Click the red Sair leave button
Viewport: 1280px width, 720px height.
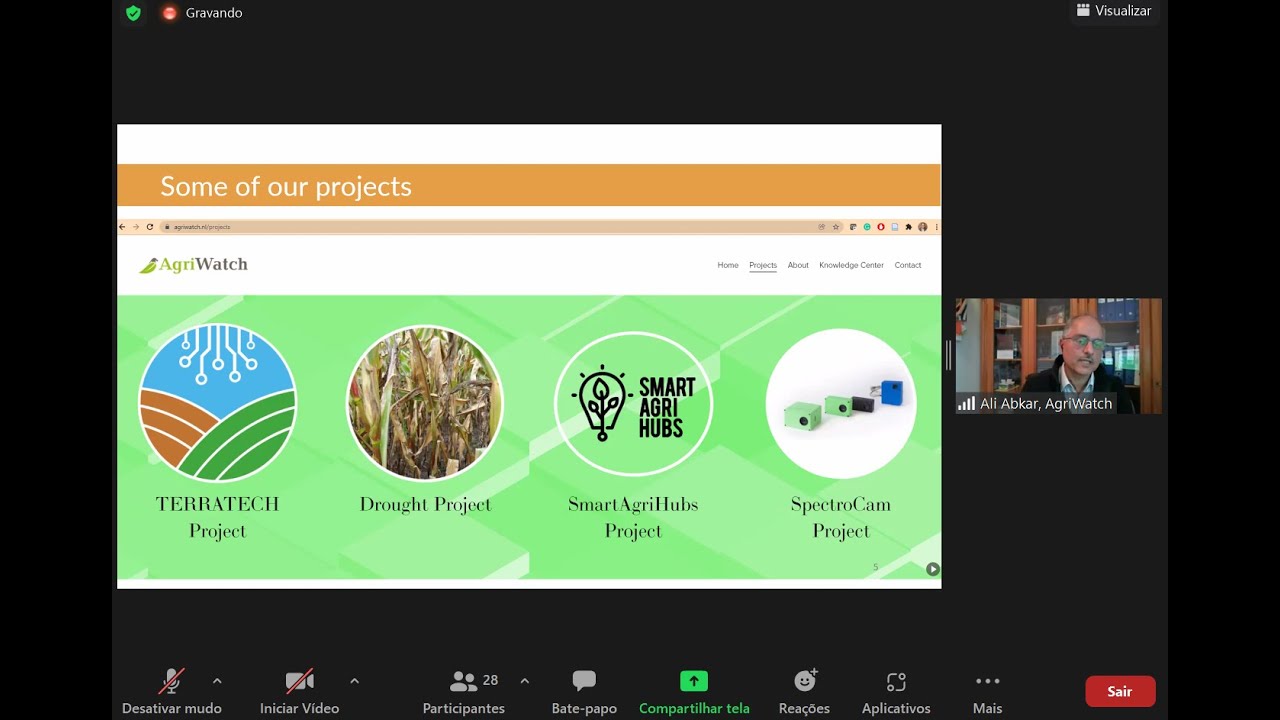coord(1120,691)
